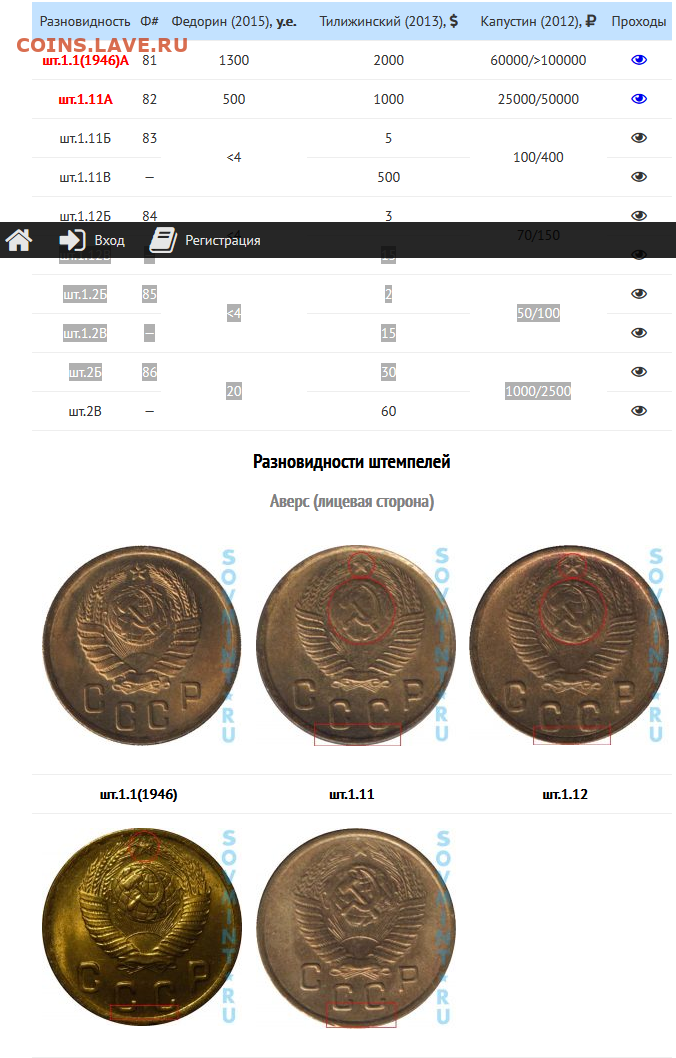This screenshot has width=676, height=1058.
Task: Open the Регистрация menu item
Action: tap(223, 241)
